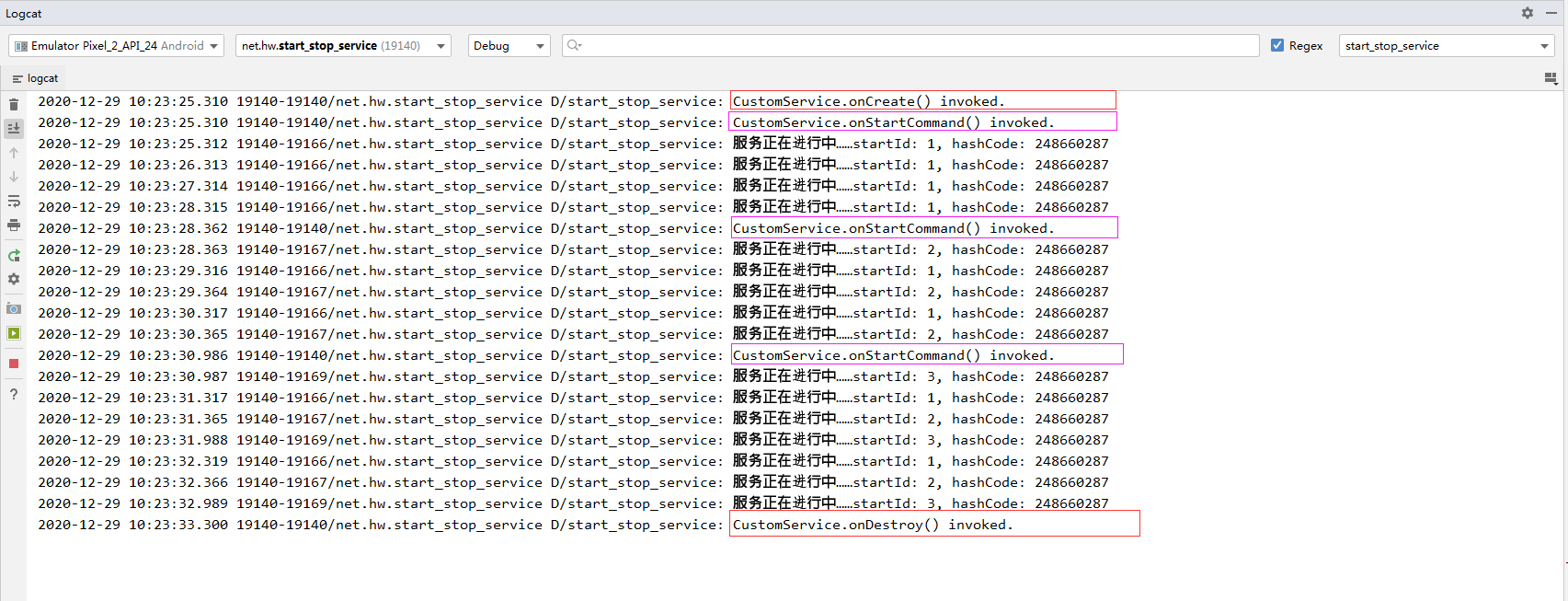The height and width of the screenshot is (601, 1568).
Task: Select the logcat tab
Action: [35, 78]
